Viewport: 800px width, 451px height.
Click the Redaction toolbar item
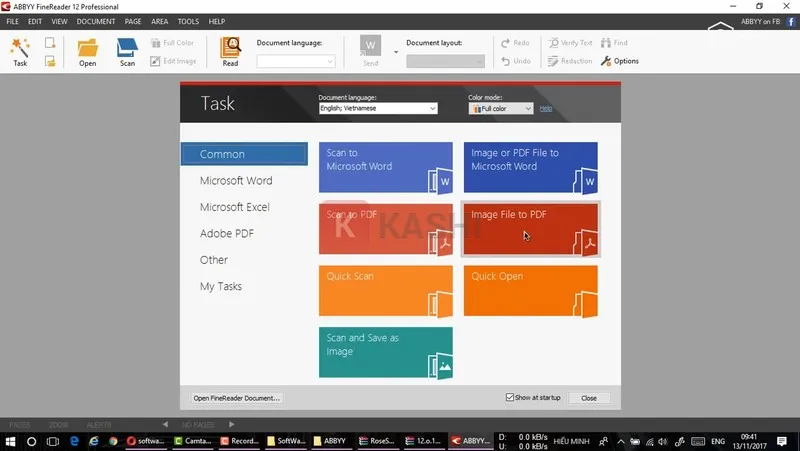pos(570,61)
